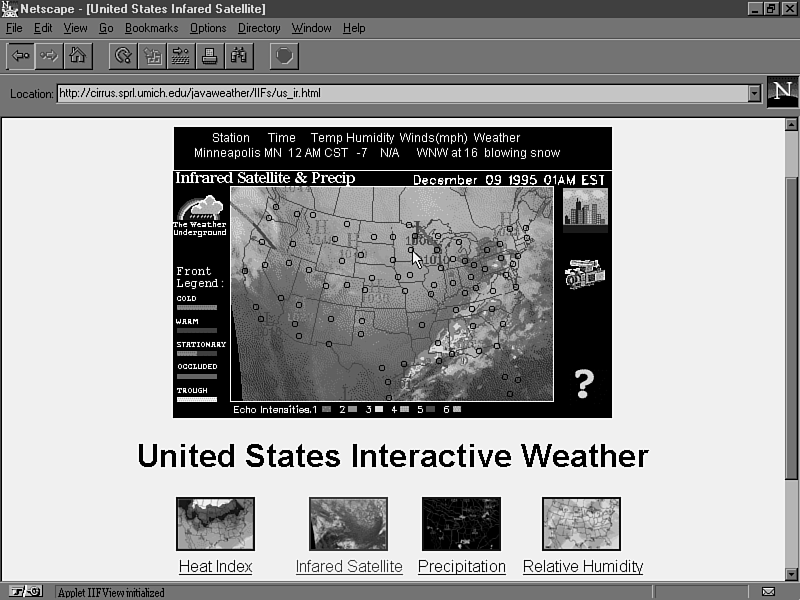The image size is (800, 600).
Task: Click the Print toolbar icon
Action: pyautogui.click(x=209, y=56)
